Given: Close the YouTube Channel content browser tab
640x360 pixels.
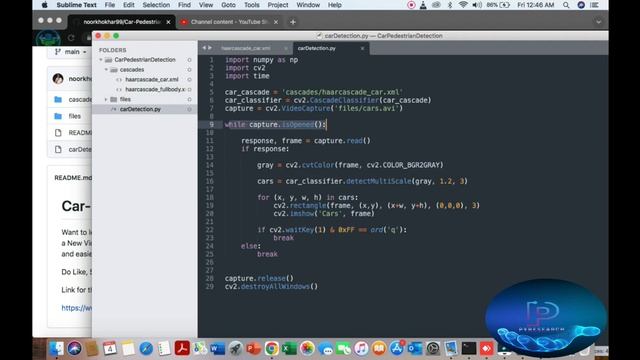Looking at the screenshot, I should pyautogui.click(x=276, y=22).
